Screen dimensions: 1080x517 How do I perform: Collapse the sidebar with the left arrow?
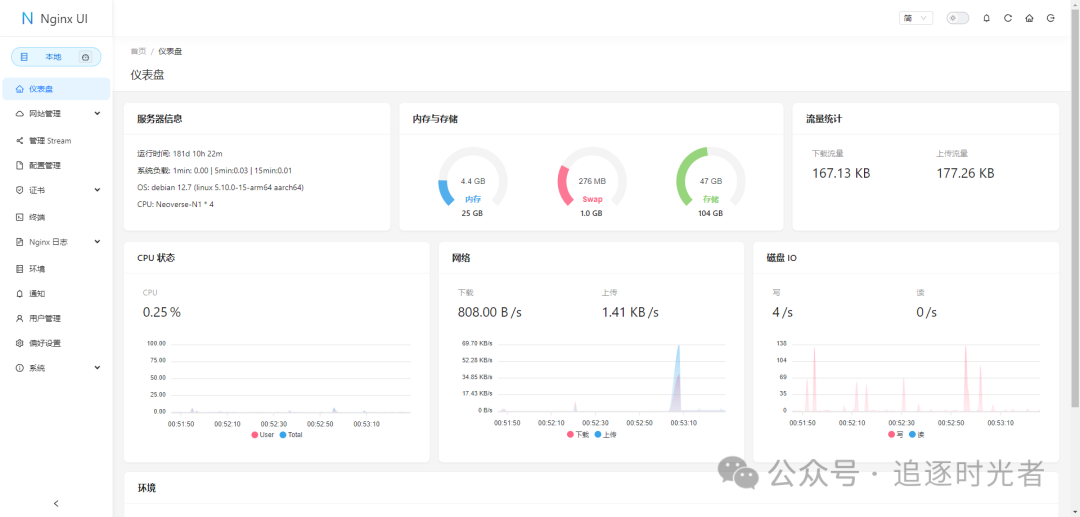(x=56, y=503)
